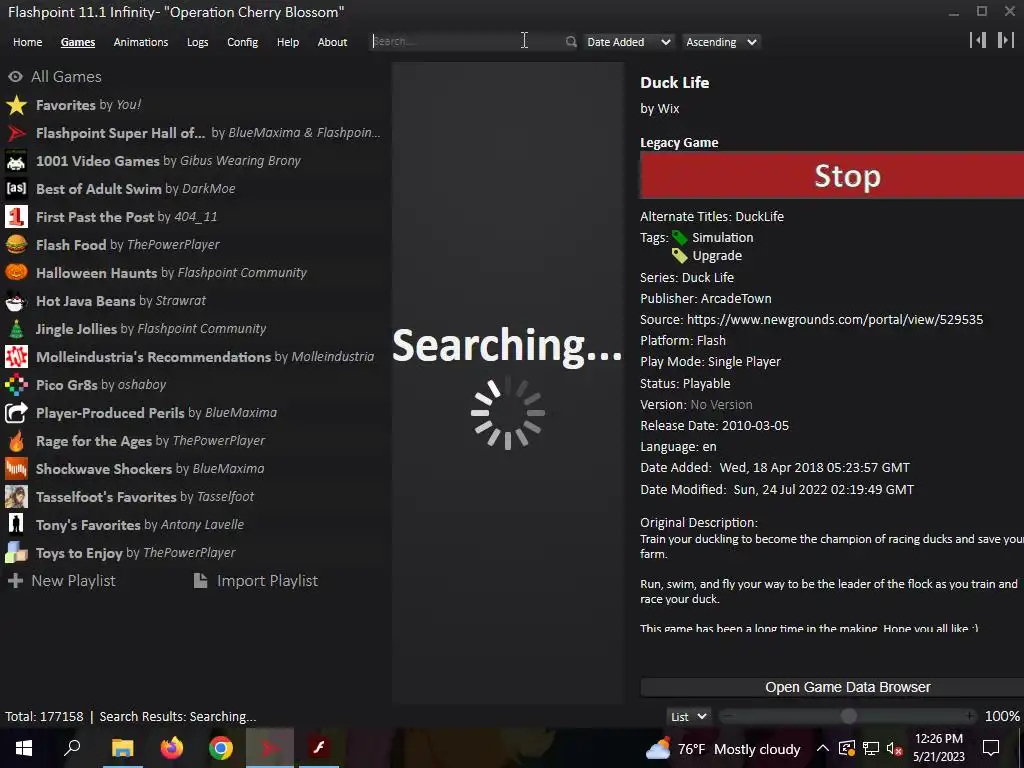The height and width of the screenshot is (768, 1024).
Task: Open the Date Added sort dropdown
Action: coord(628,42)
